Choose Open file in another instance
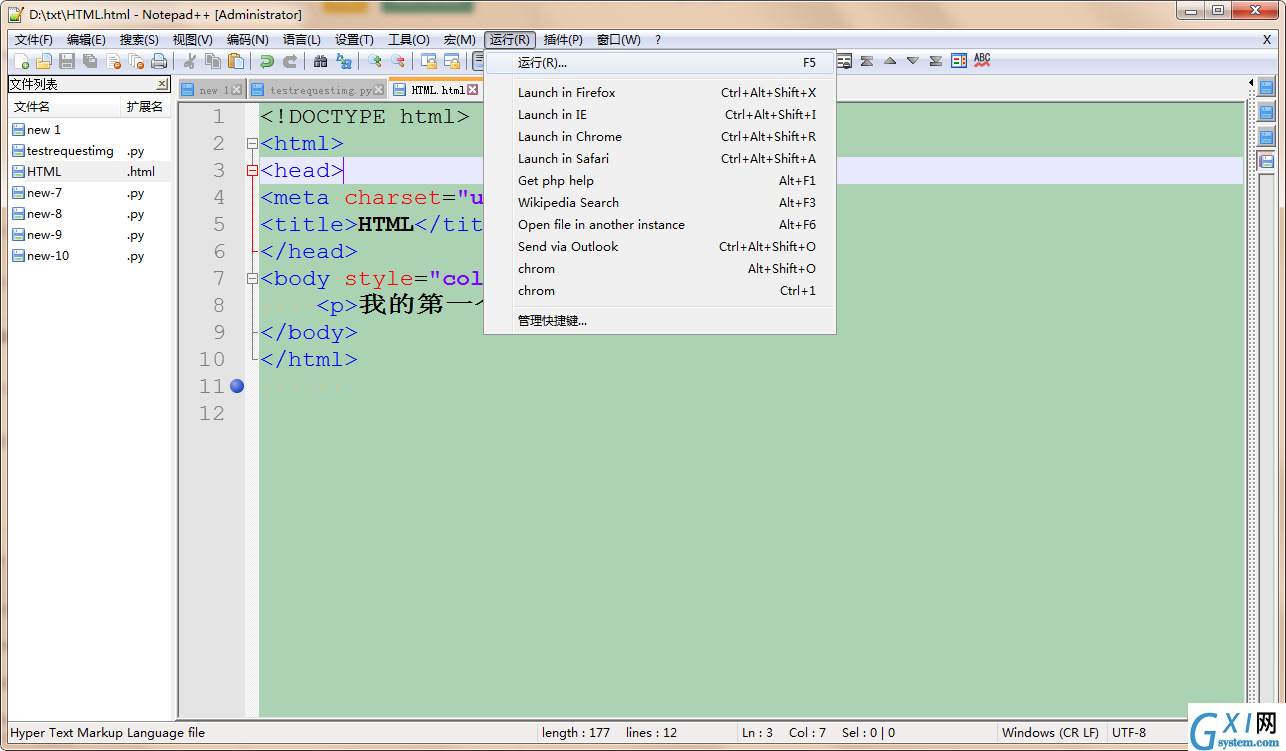The height and width of the screenshot is (751, 1286). [660, 225]
